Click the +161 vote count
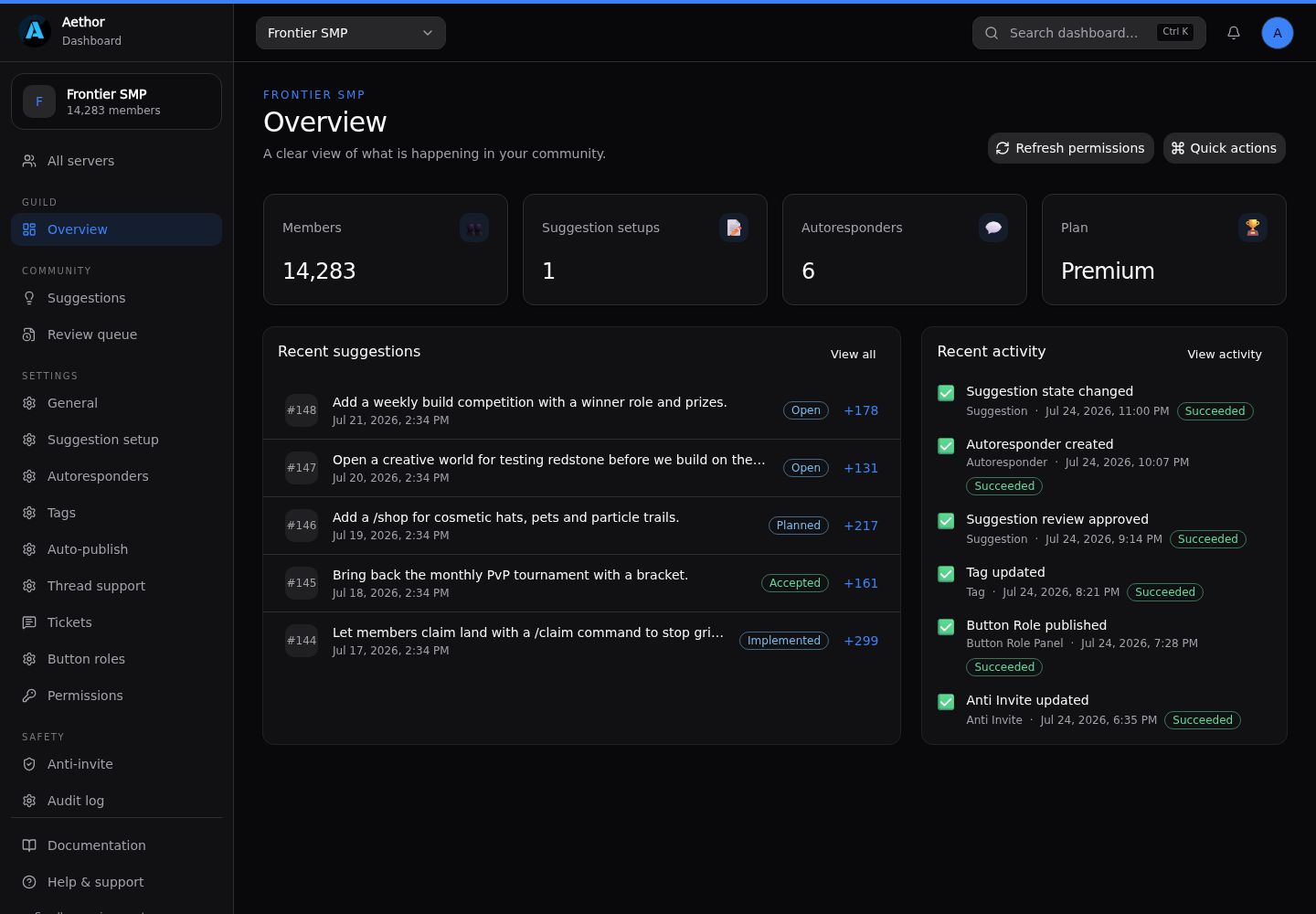 click(x=860, y=583)
